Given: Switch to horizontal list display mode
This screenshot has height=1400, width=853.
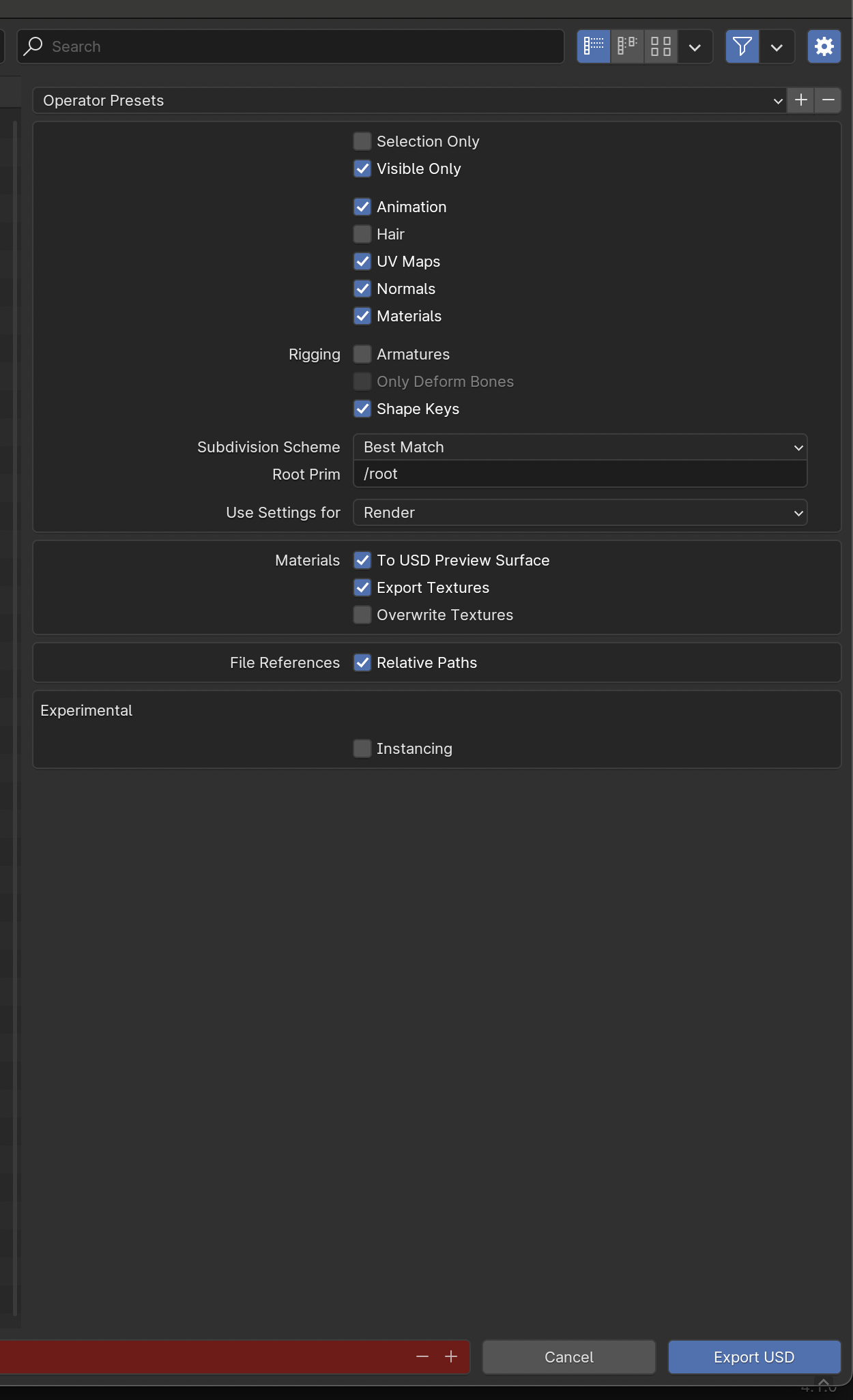Looking at the screenshot, I should click(x=627, y=46).
